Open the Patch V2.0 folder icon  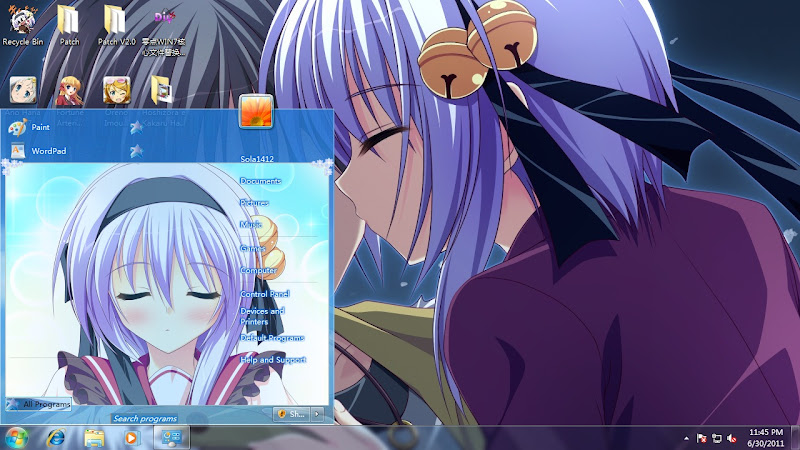[115, 20]
